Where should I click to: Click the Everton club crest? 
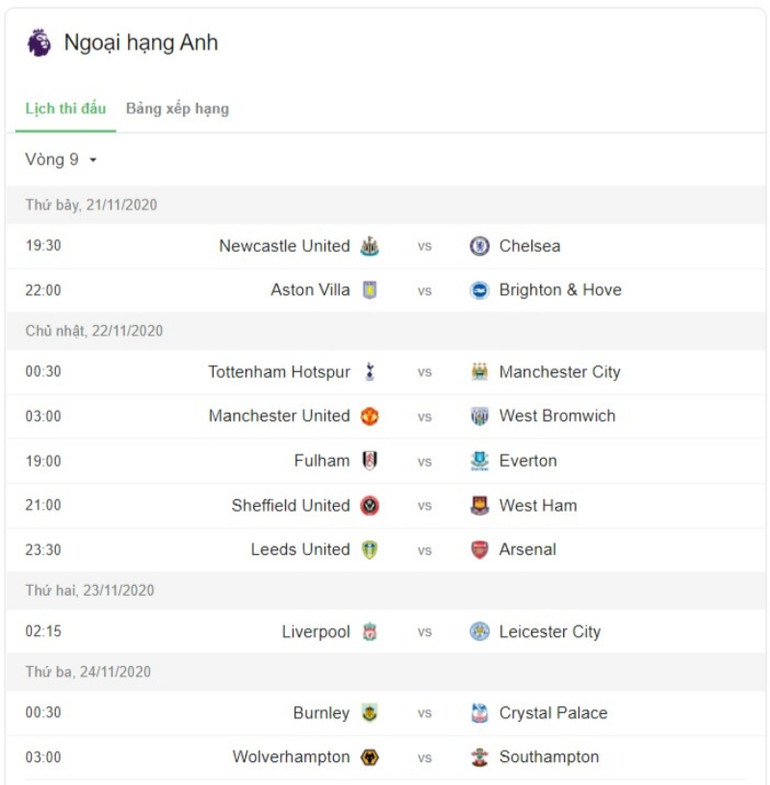coord(480,461)
